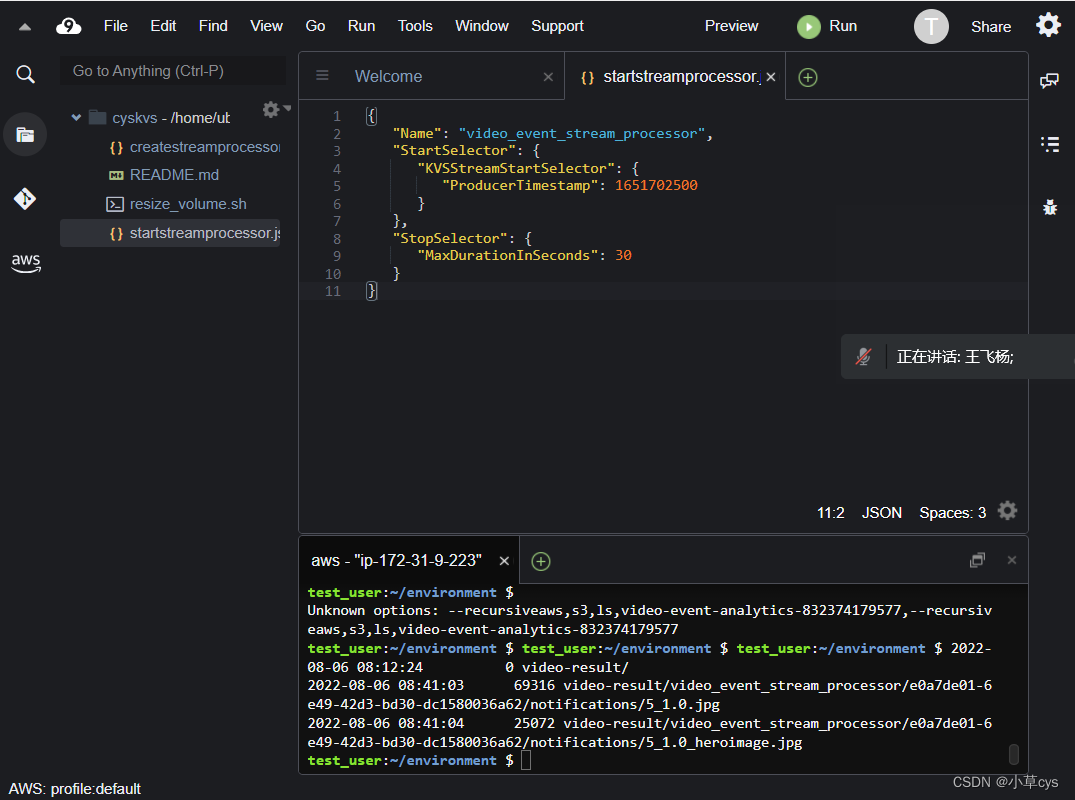The image size is (1075, 800).
Task: Select the aws ip-172-31-9-223 terminal tab
Action: tap(396, 561)
